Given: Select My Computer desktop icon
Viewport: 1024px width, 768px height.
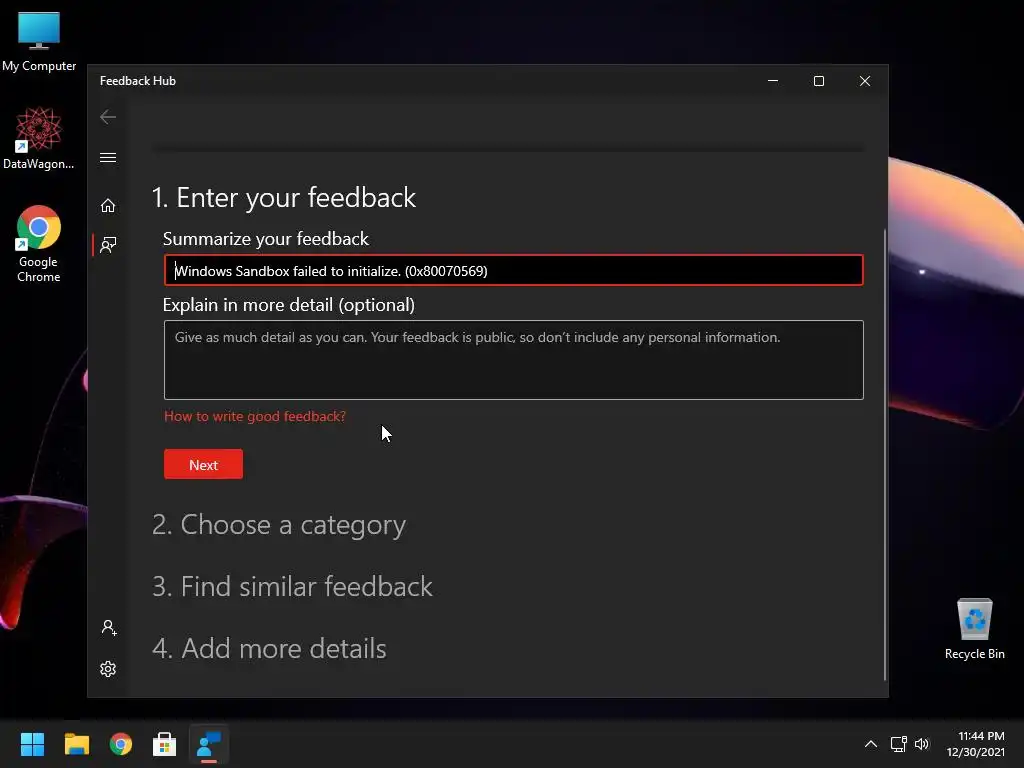Looking at the screenshot, I should (39, 41).
